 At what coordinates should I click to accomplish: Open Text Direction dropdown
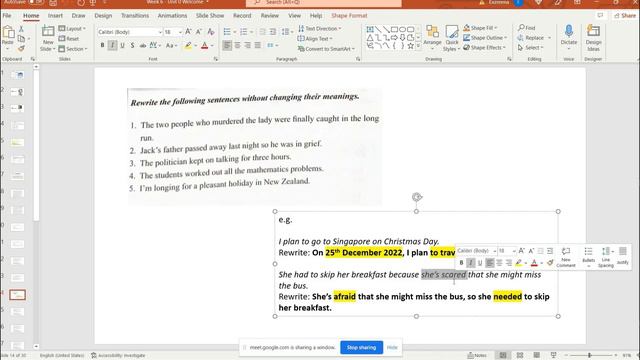tap(319, 29)
